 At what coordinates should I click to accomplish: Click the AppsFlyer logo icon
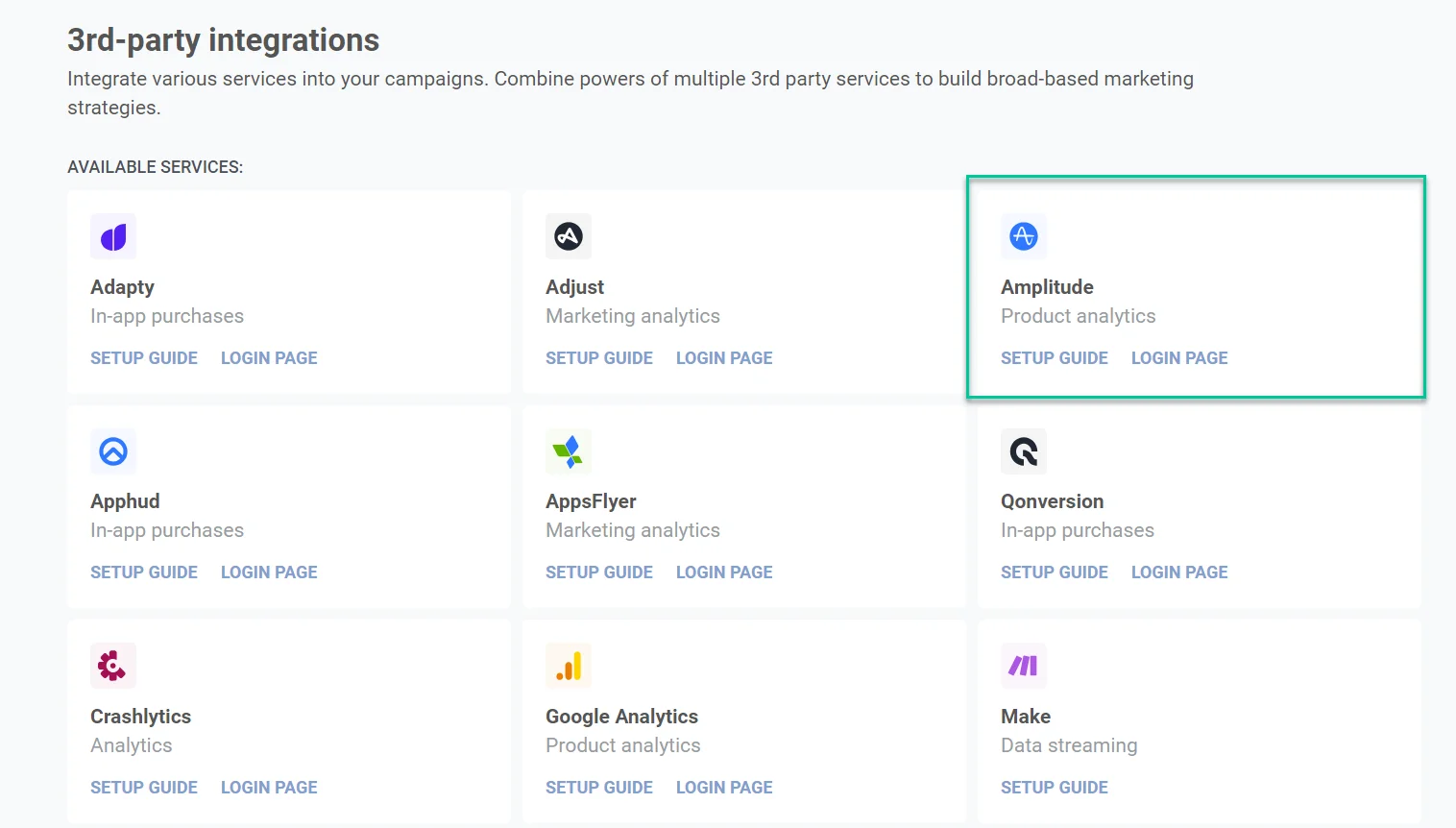569,451
